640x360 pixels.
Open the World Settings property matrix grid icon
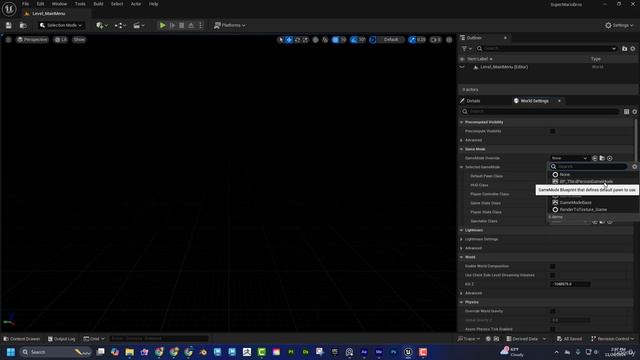click(627, 111)
